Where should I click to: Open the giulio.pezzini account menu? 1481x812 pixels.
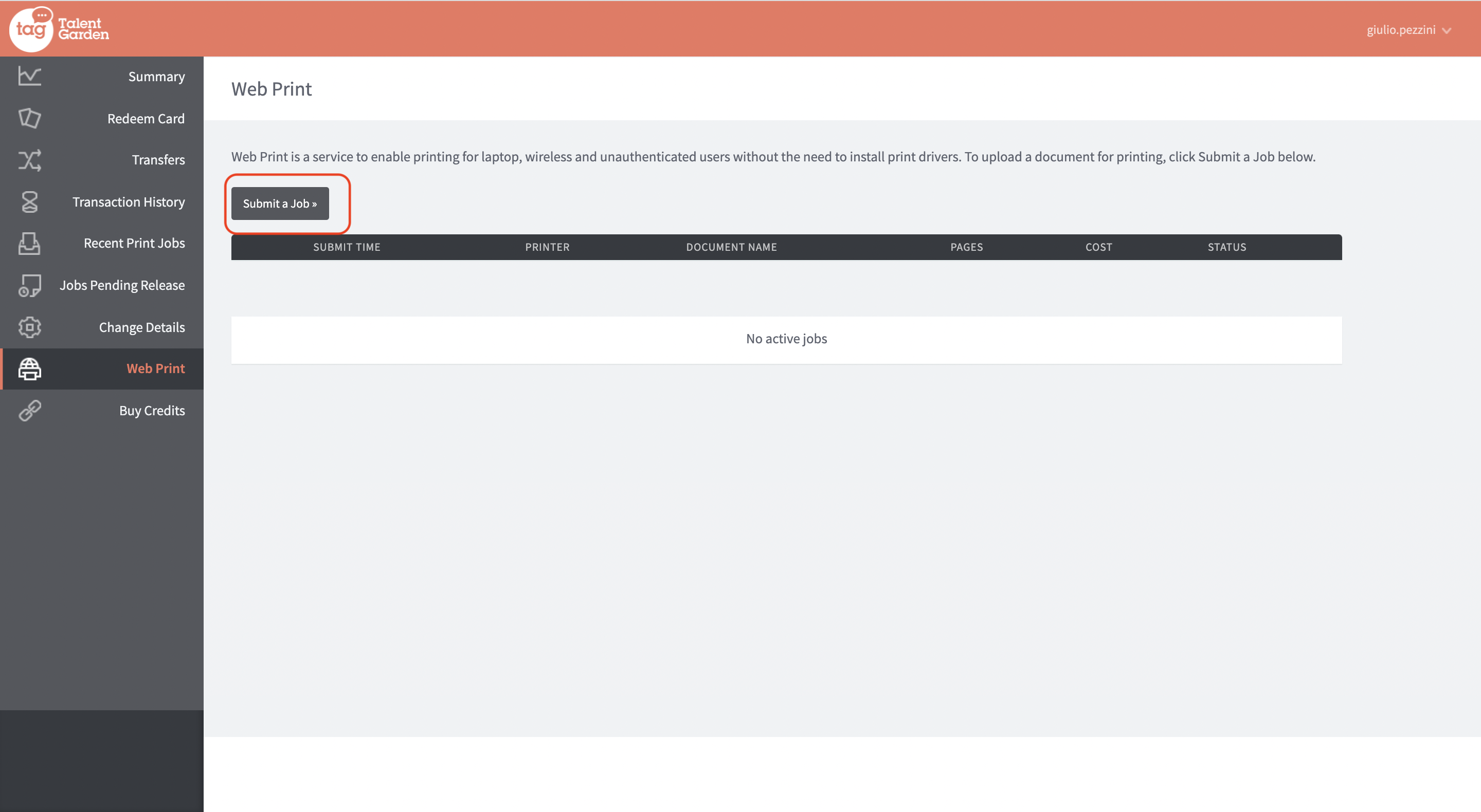point(1400,30)
